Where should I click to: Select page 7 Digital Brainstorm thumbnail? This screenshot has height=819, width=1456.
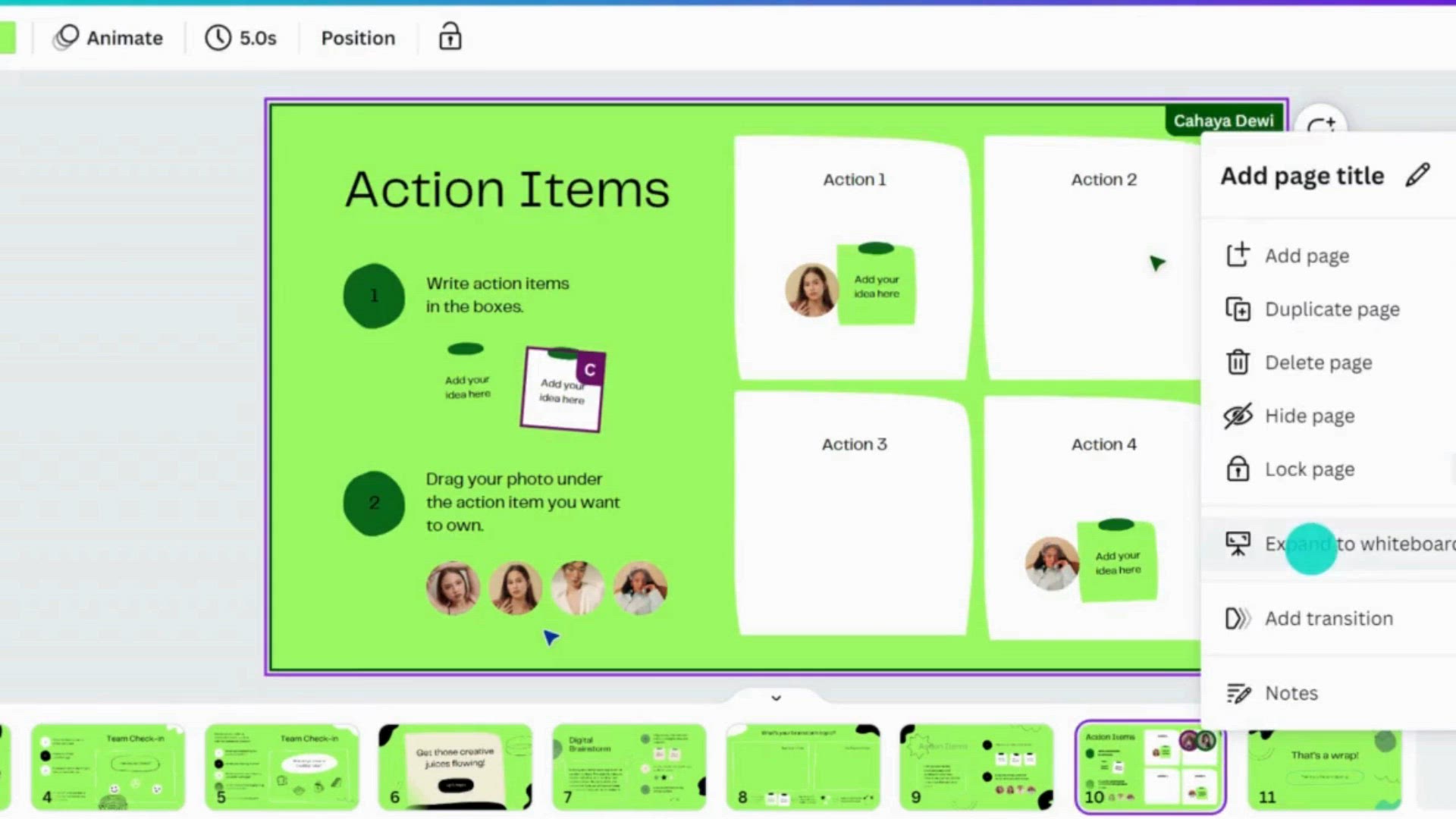(x=629, y=767)
